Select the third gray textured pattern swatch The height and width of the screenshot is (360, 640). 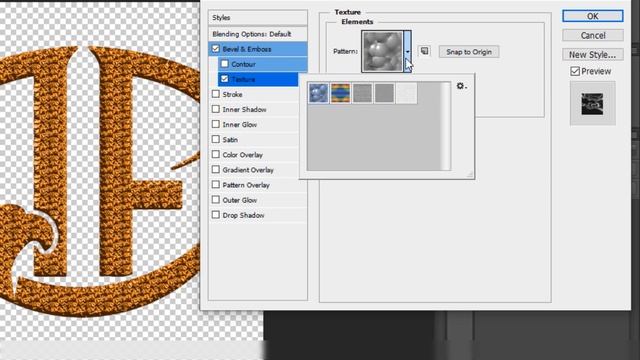362,93
